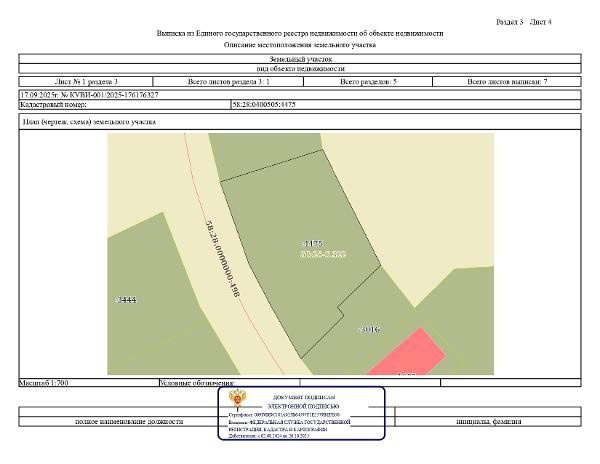Click the coat of arms emblem in signature stamp
600x464 pixels.
coord(237,400)
